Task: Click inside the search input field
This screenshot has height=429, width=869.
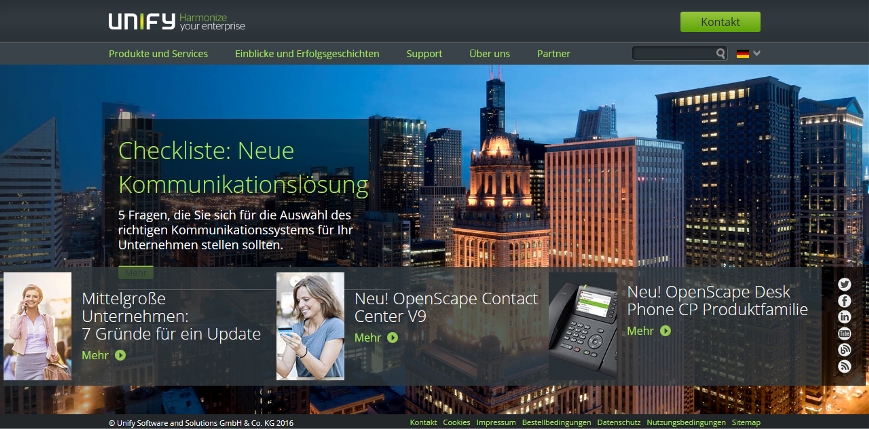Action: [x=672, y=54]
